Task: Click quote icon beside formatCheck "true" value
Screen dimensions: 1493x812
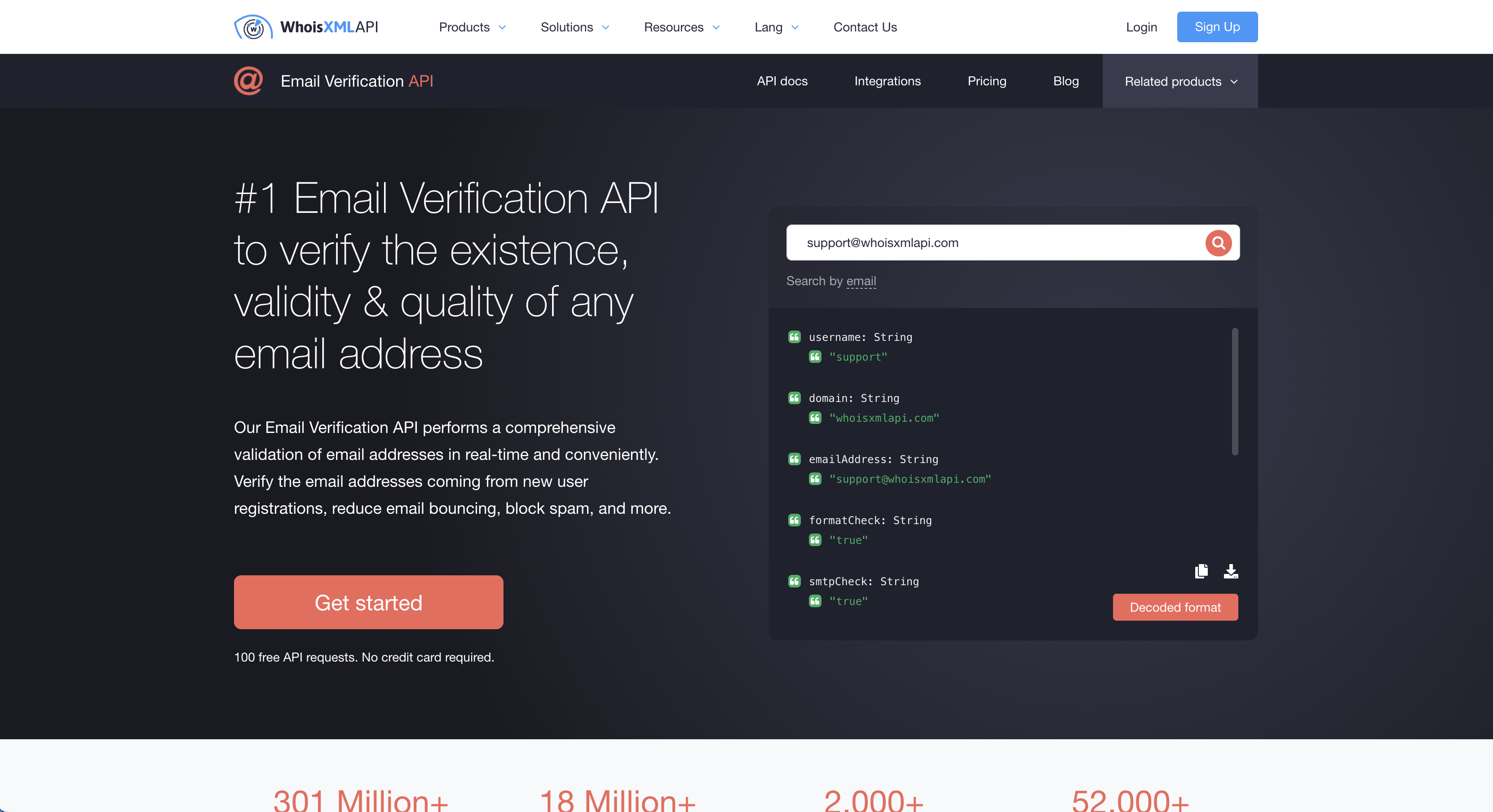Action: [x=815, y=539]
